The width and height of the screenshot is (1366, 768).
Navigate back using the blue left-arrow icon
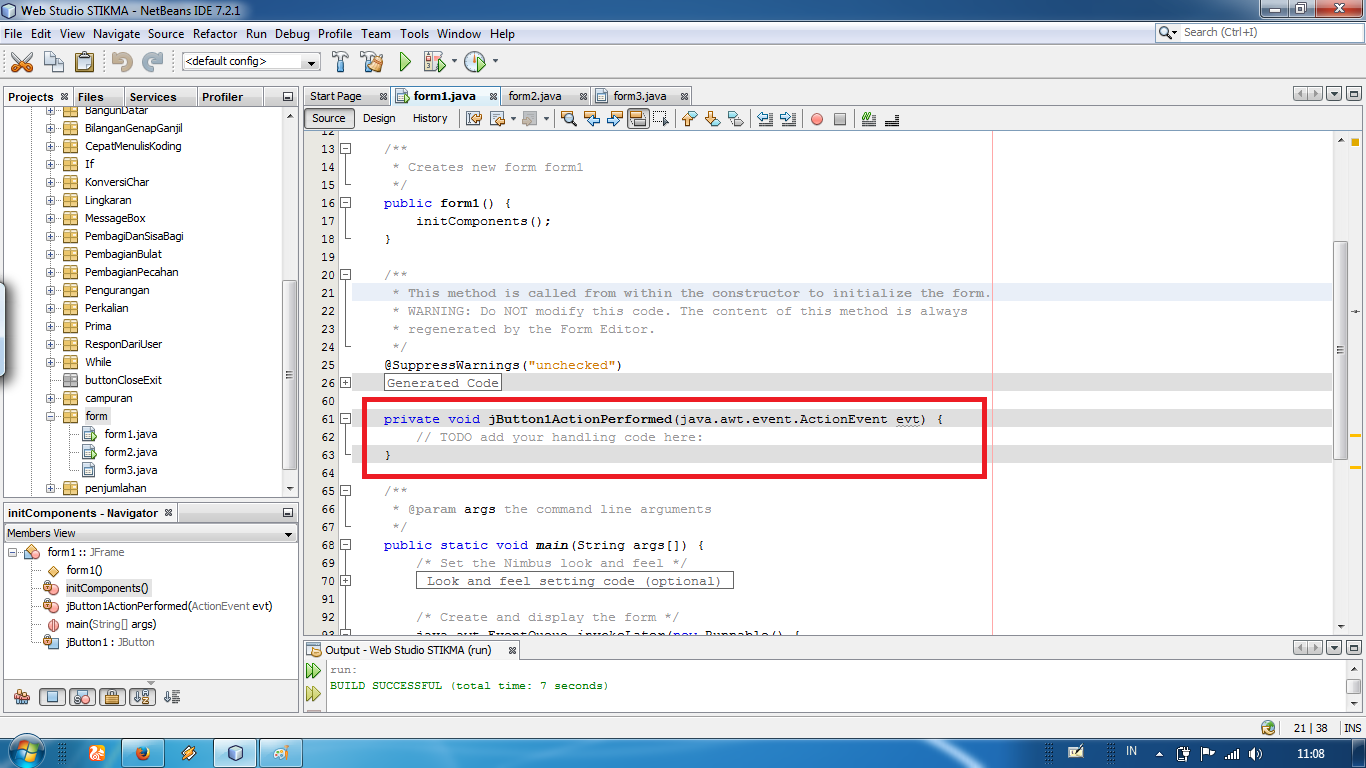tap(592, 118)
